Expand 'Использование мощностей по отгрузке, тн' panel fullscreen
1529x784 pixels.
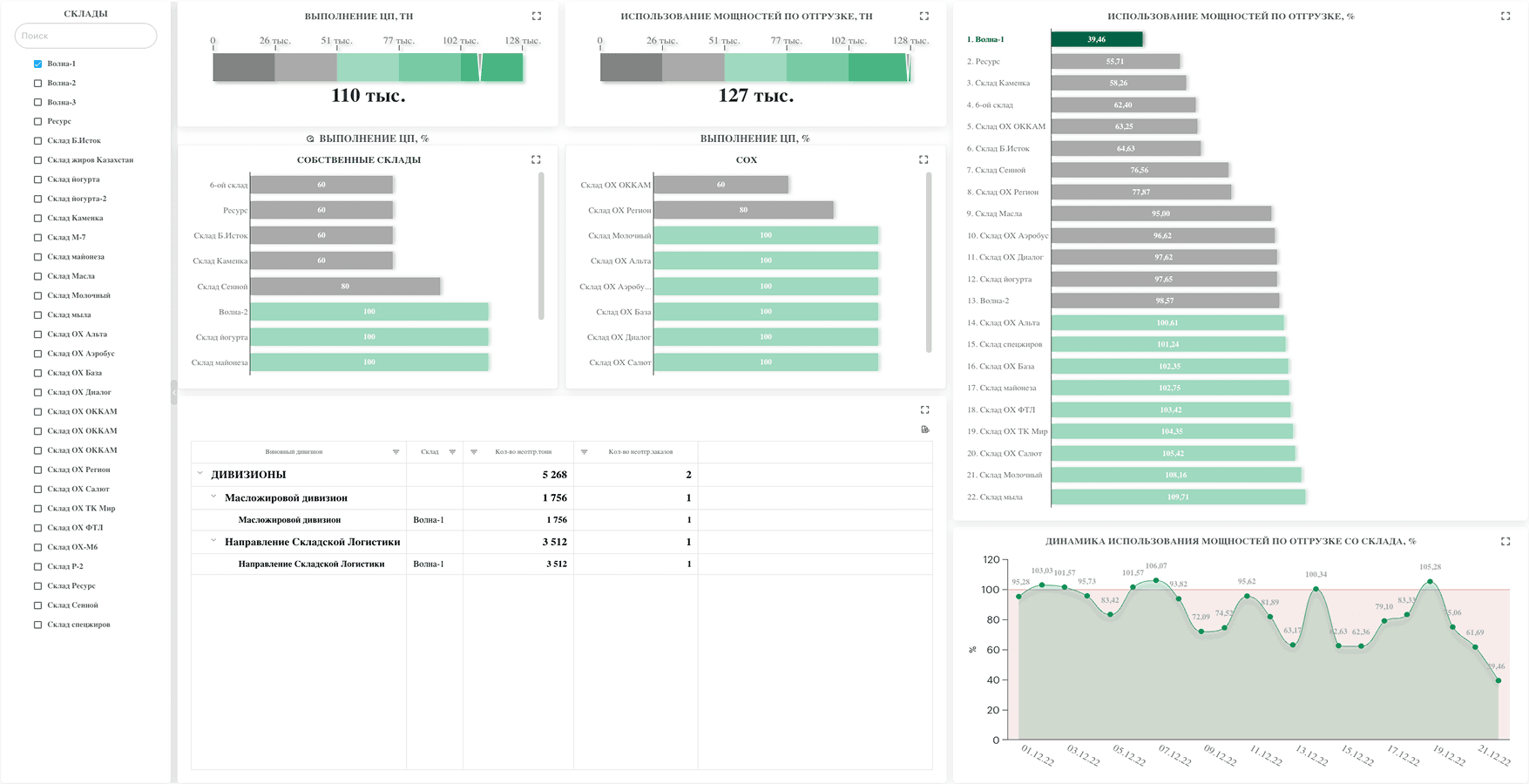[924, 16]
